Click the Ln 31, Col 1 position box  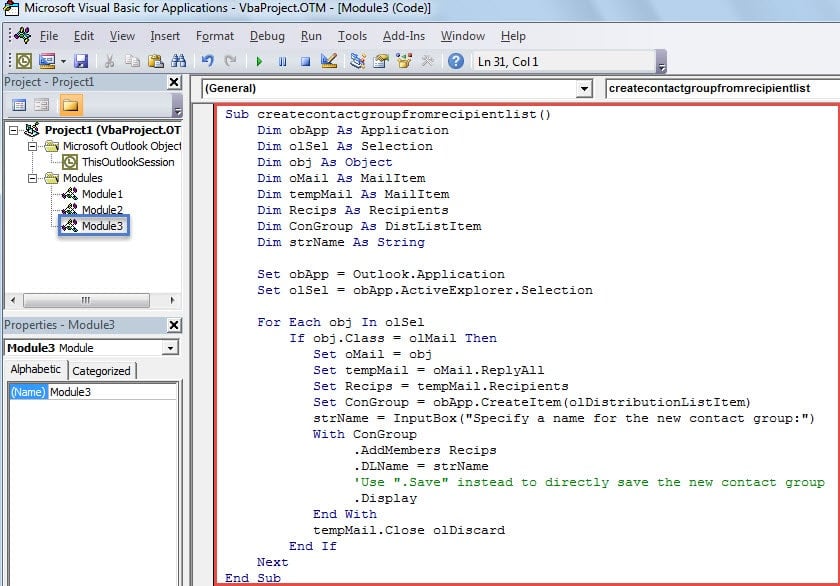[563, 62]
